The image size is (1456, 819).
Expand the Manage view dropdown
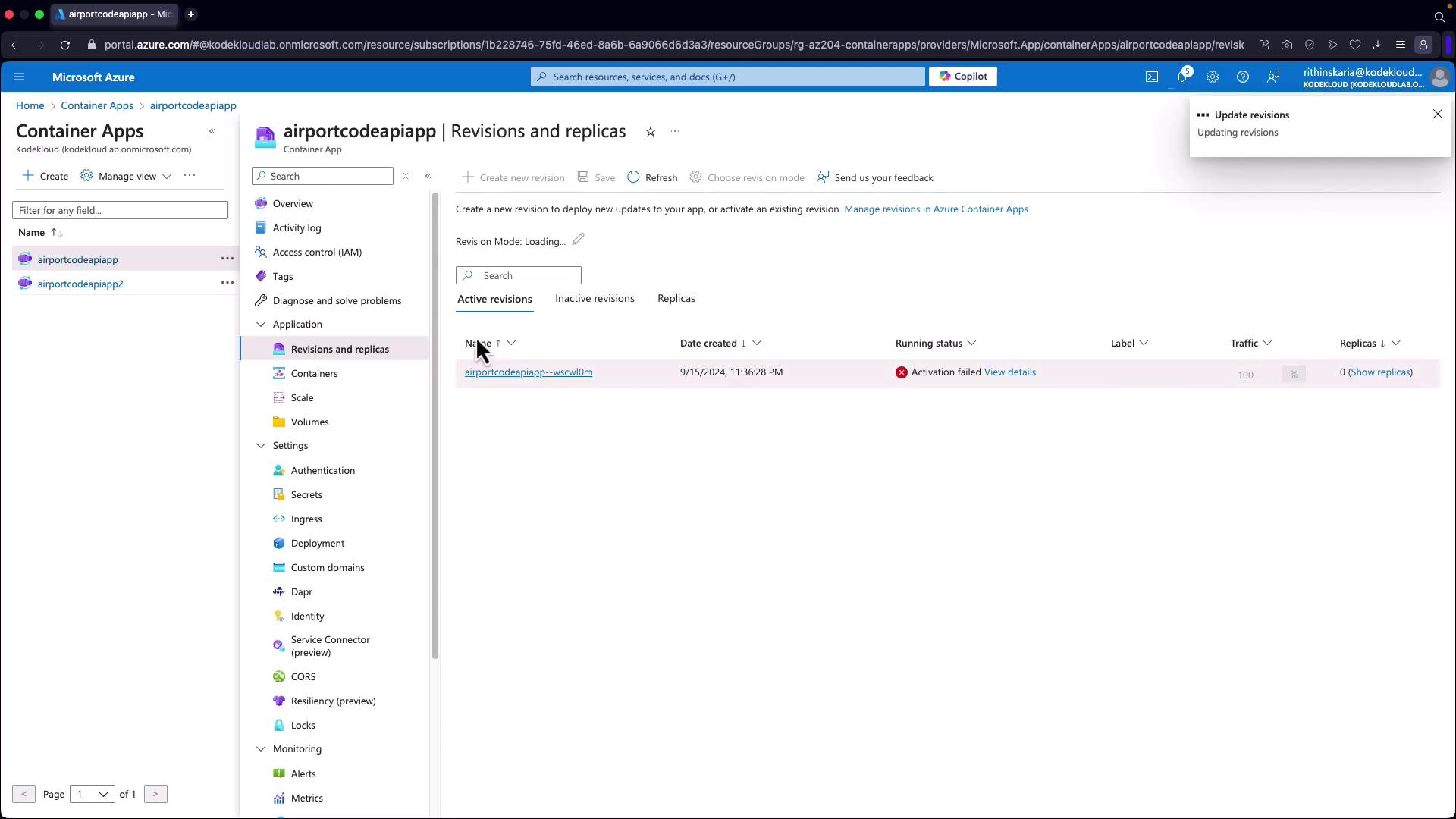coord(127,176)
